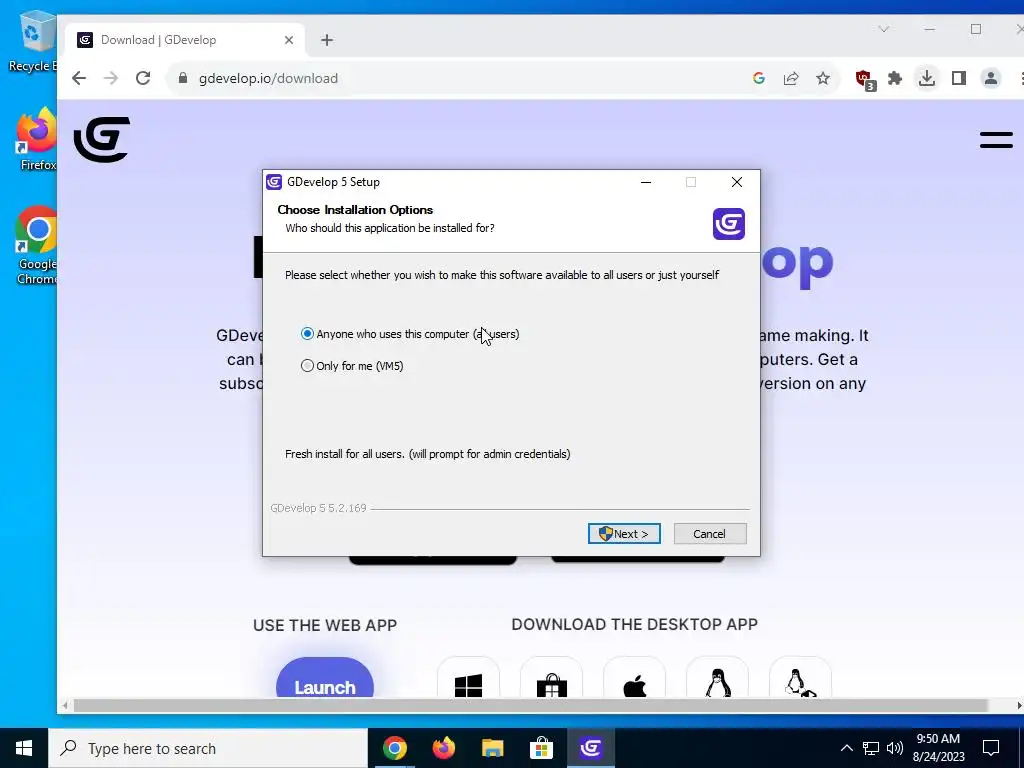The width and height of the screenshot is (1024, 768).
Task: Select Firefox desktop shortcut
Action: tap(37, 140)
